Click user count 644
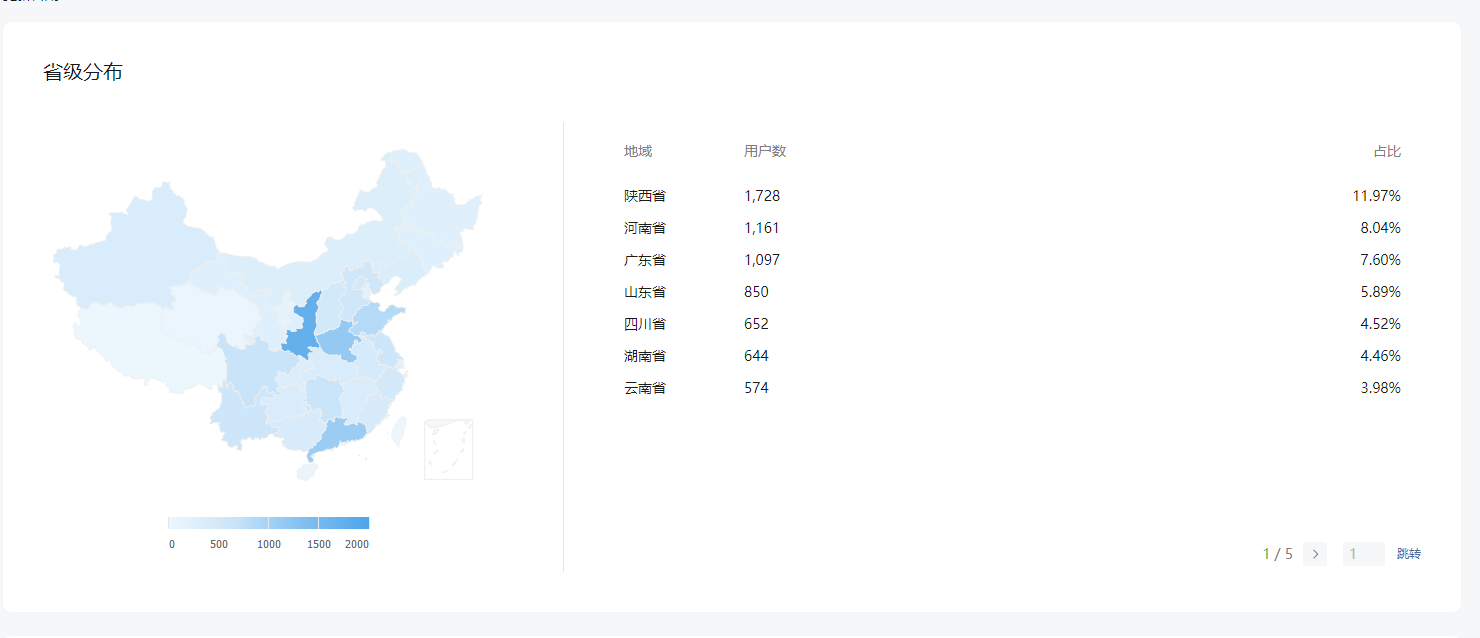The height and width of the screenshot is (638, 1480). 757,356
